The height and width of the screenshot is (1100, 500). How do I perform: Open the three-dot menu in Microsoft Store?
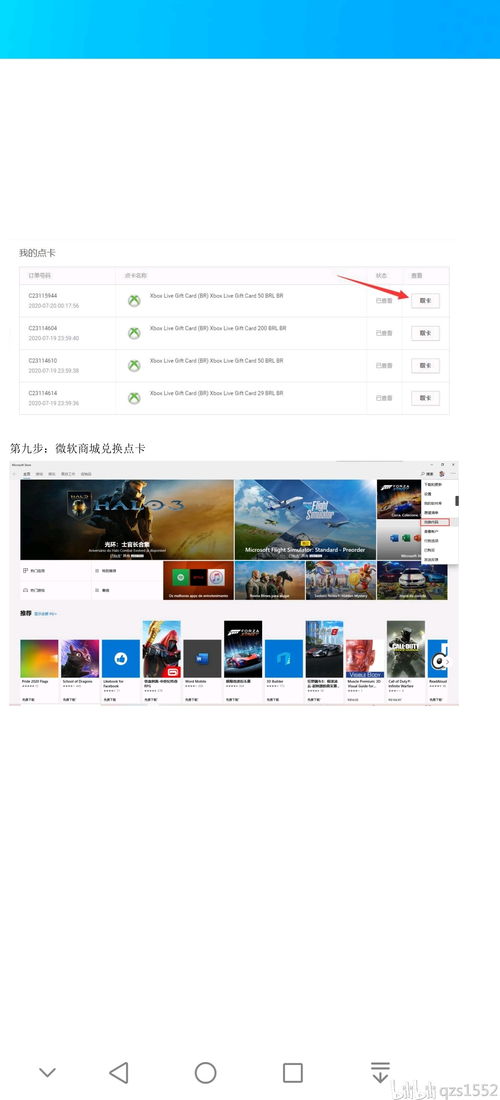click(452, 474)
